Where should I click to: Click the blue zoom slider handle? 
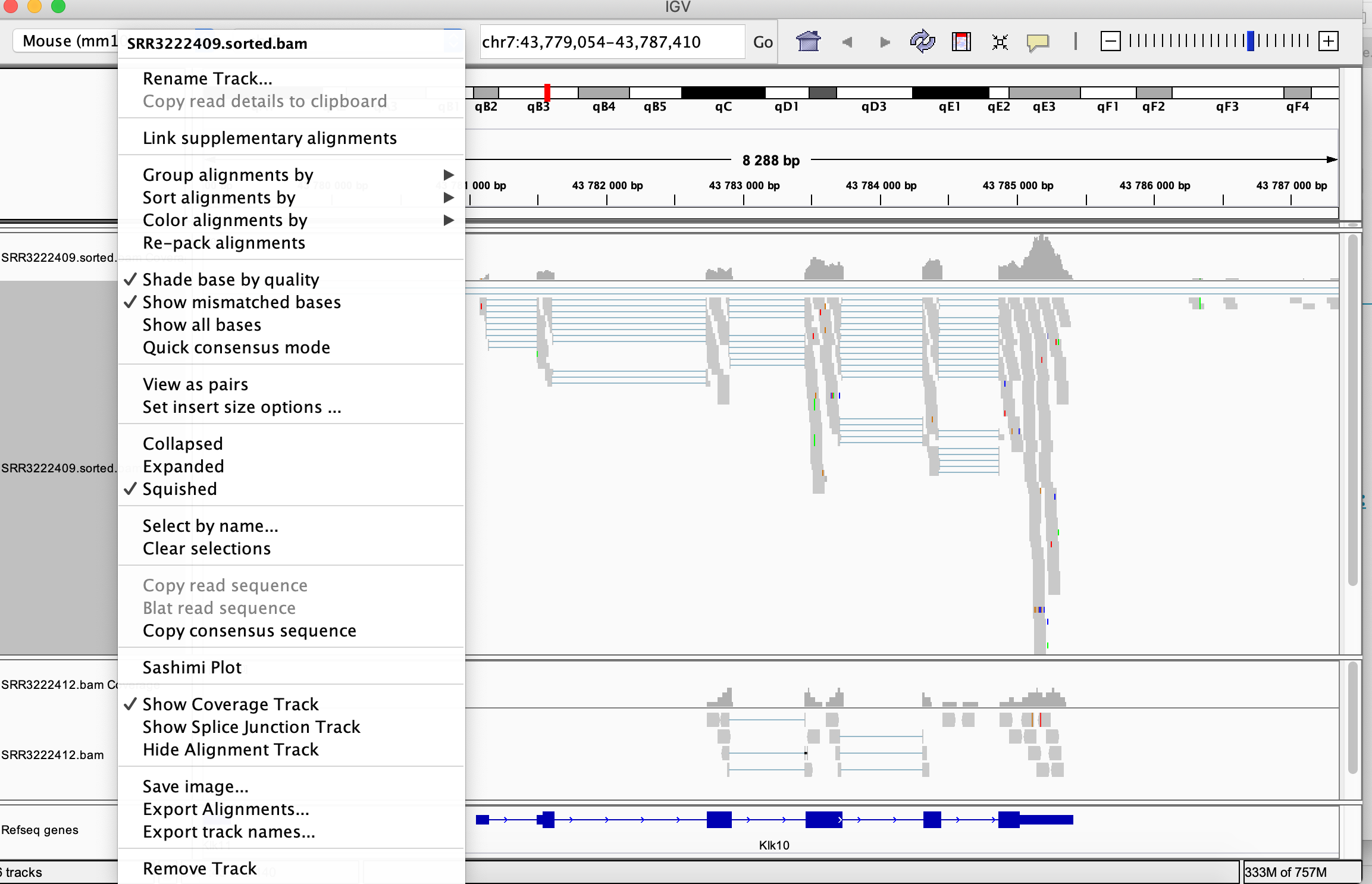tap(1251, 41)
